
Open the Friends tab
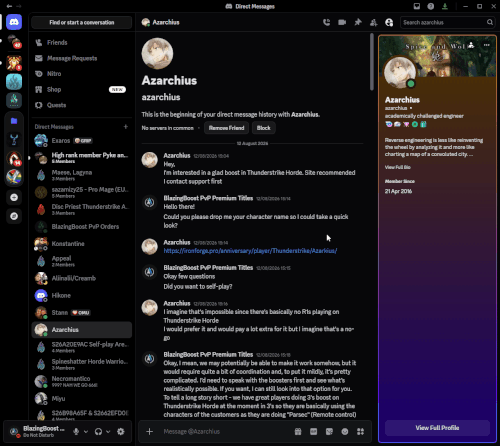[82, 42]
